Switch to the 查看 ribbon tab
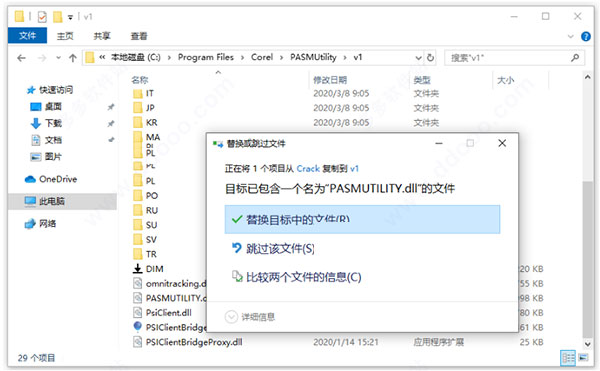This screenshot has width=600, height=371. coord(139,36)
